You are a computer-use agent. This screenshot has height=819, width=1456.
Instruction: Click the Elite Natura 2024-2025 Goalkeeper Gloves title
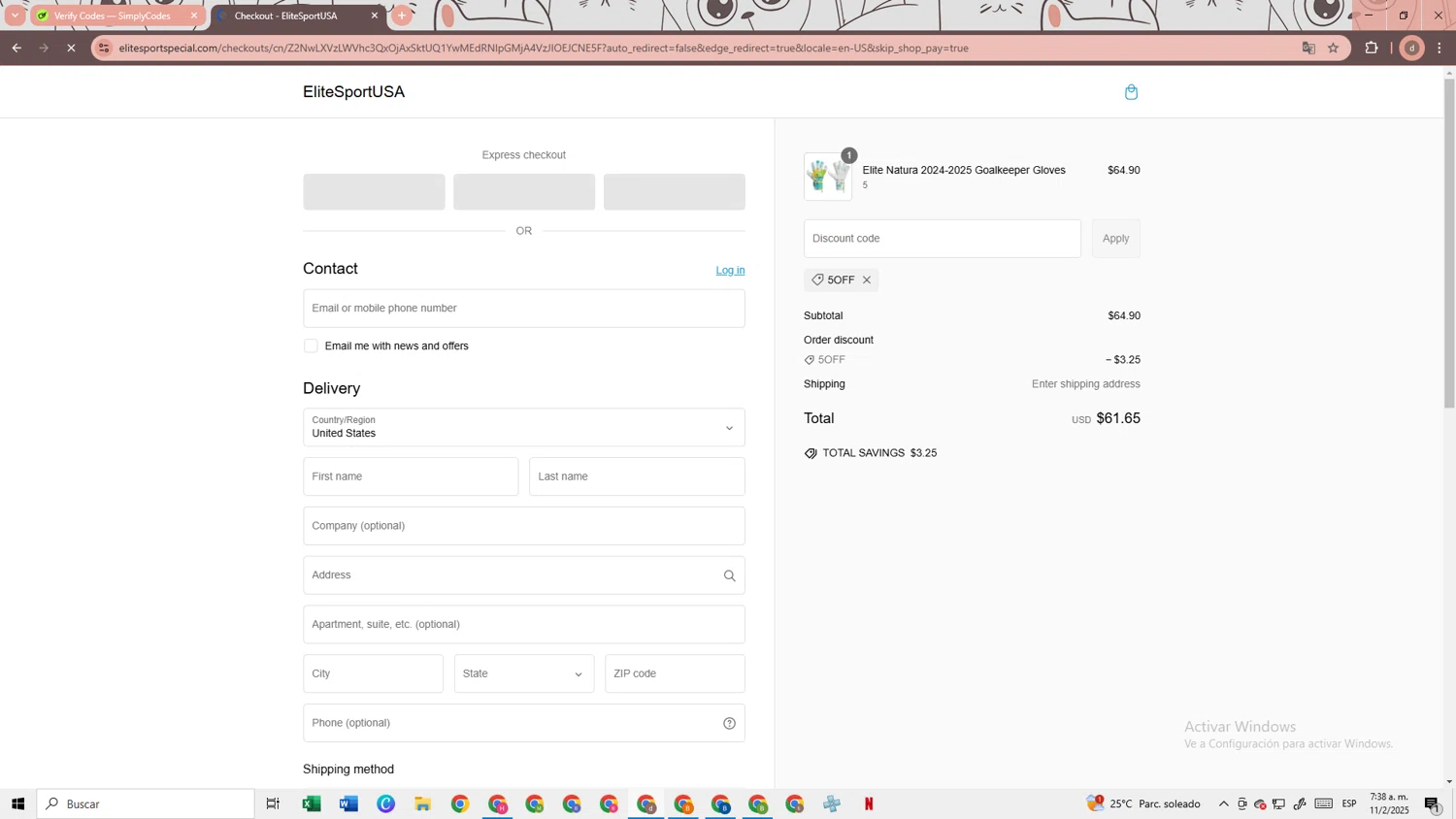[964, 170]
